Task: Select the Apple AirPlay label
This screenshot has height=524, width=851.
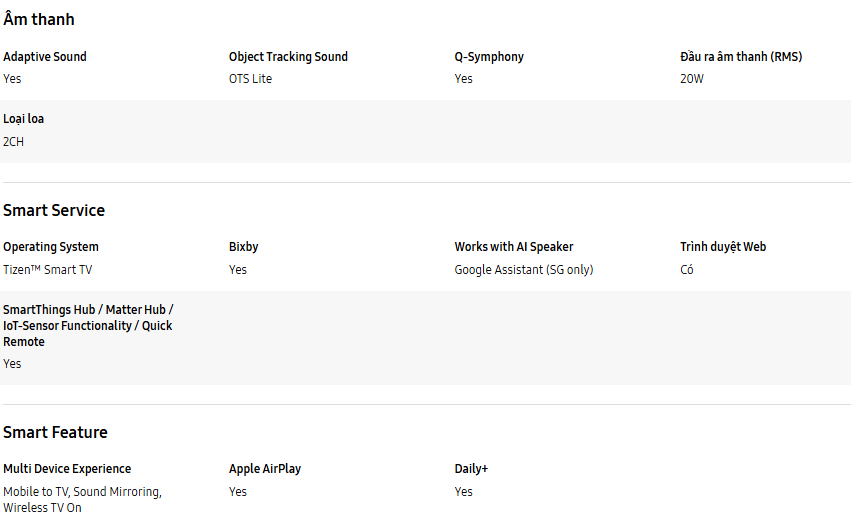Action: tap(265, 469)
